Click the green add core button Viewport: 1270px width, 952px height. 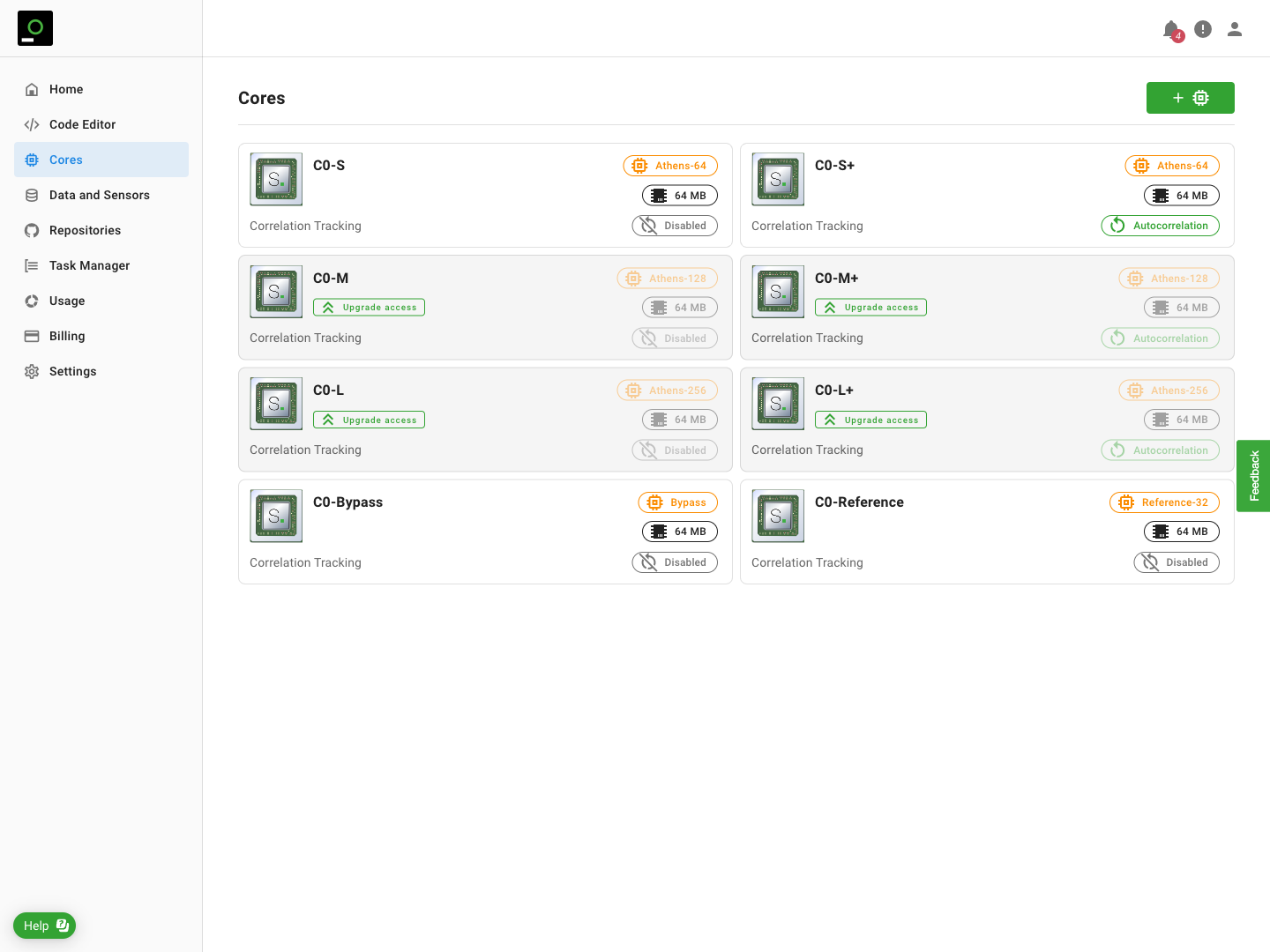(x=1190, y=98)
